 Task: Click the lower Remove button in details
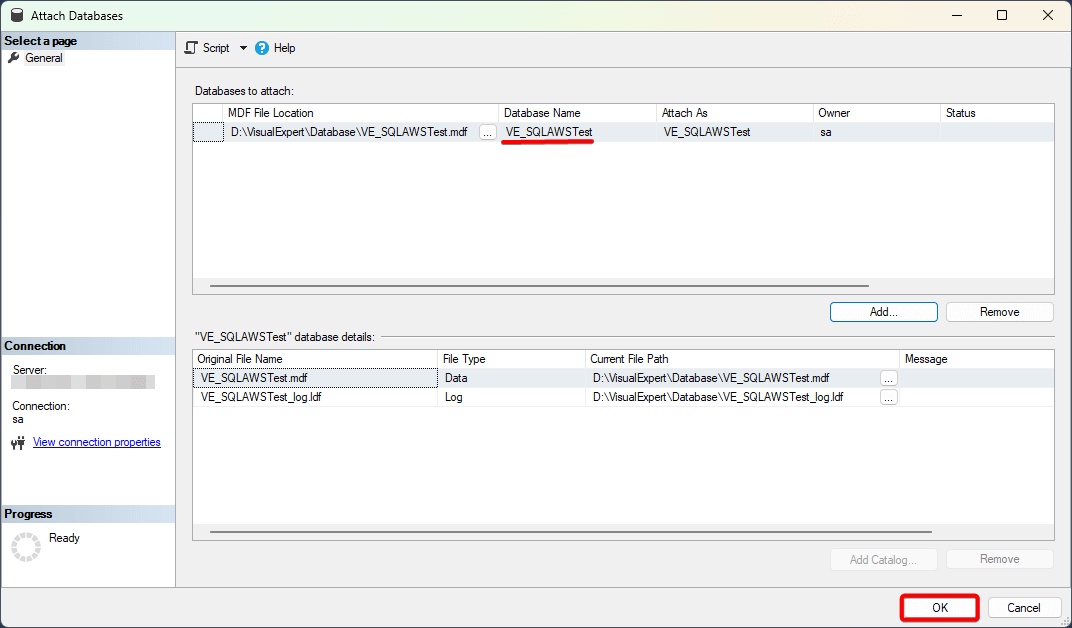pos(1000,560)
